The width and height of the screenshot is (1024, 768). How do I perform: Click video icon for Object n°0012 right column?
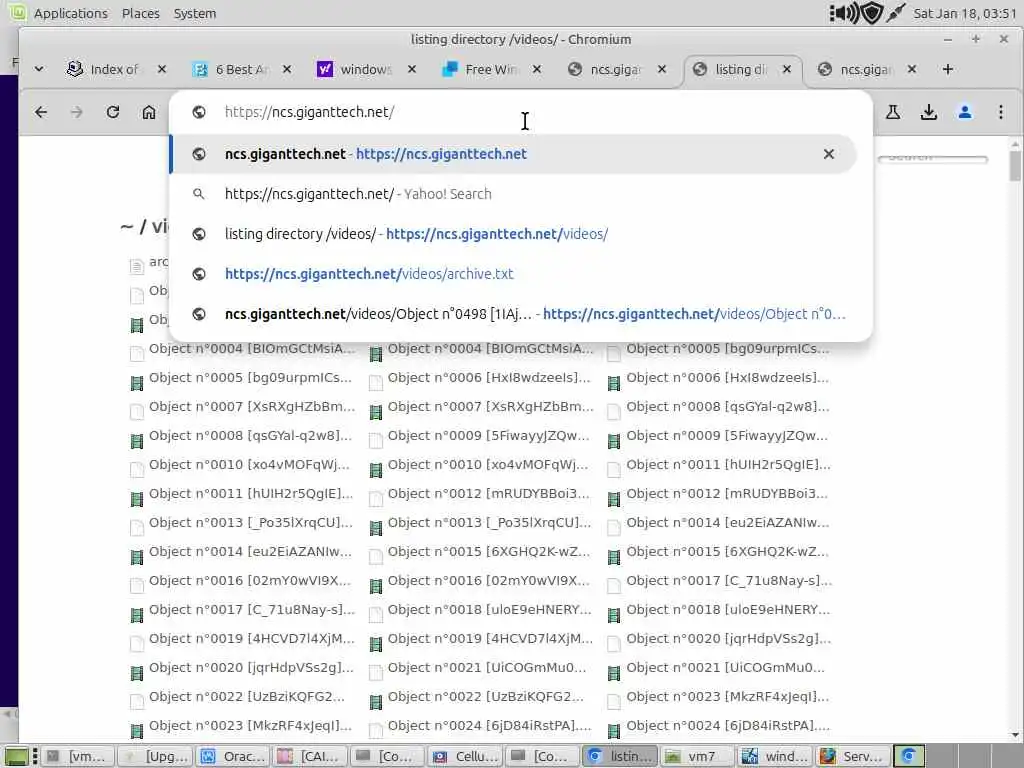[x=614, y=499]
